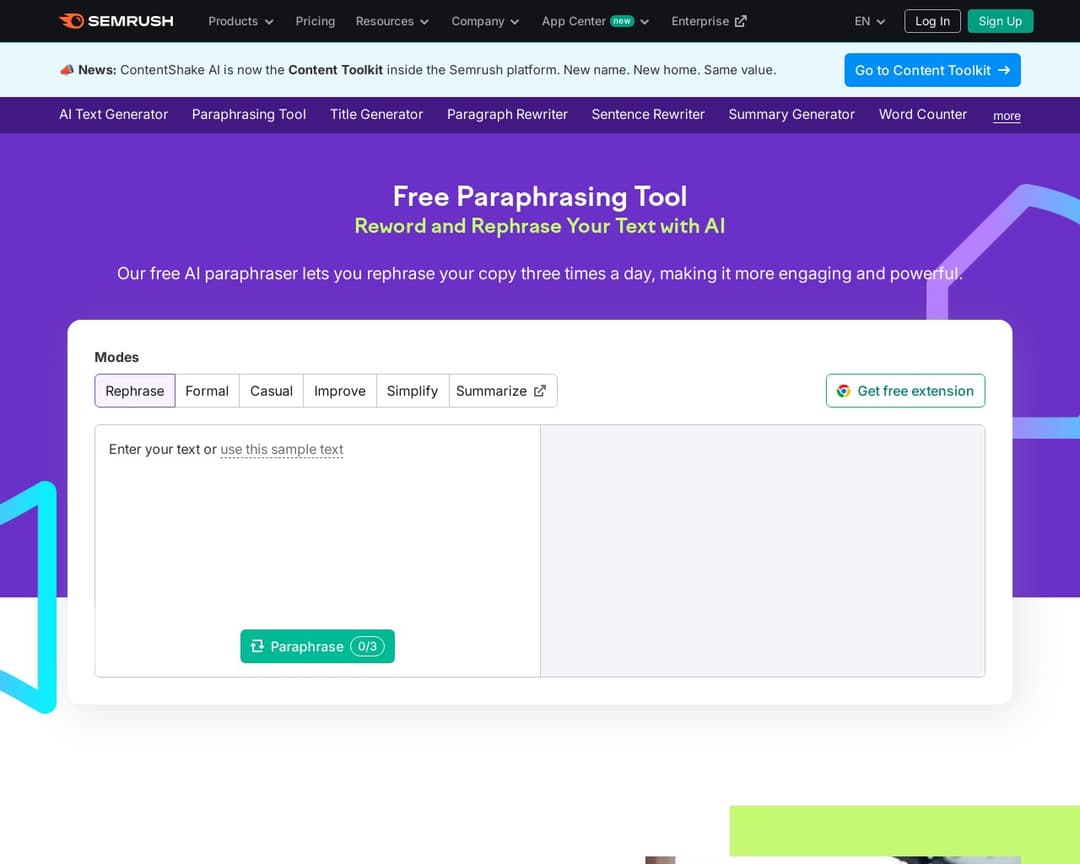Open the Title Generator tab

tap(376, 115)
